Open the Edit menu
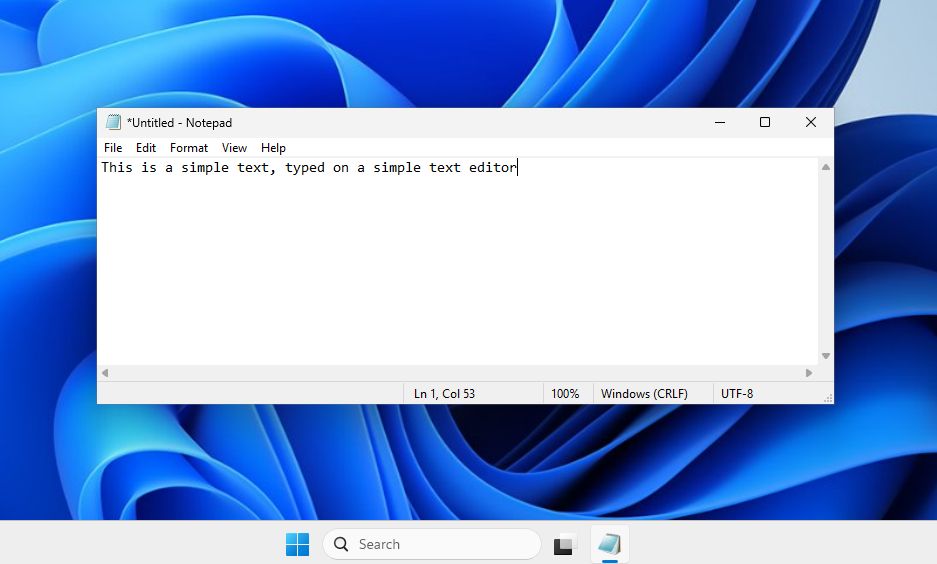The image size is (937, 564). tap(146, 148)
